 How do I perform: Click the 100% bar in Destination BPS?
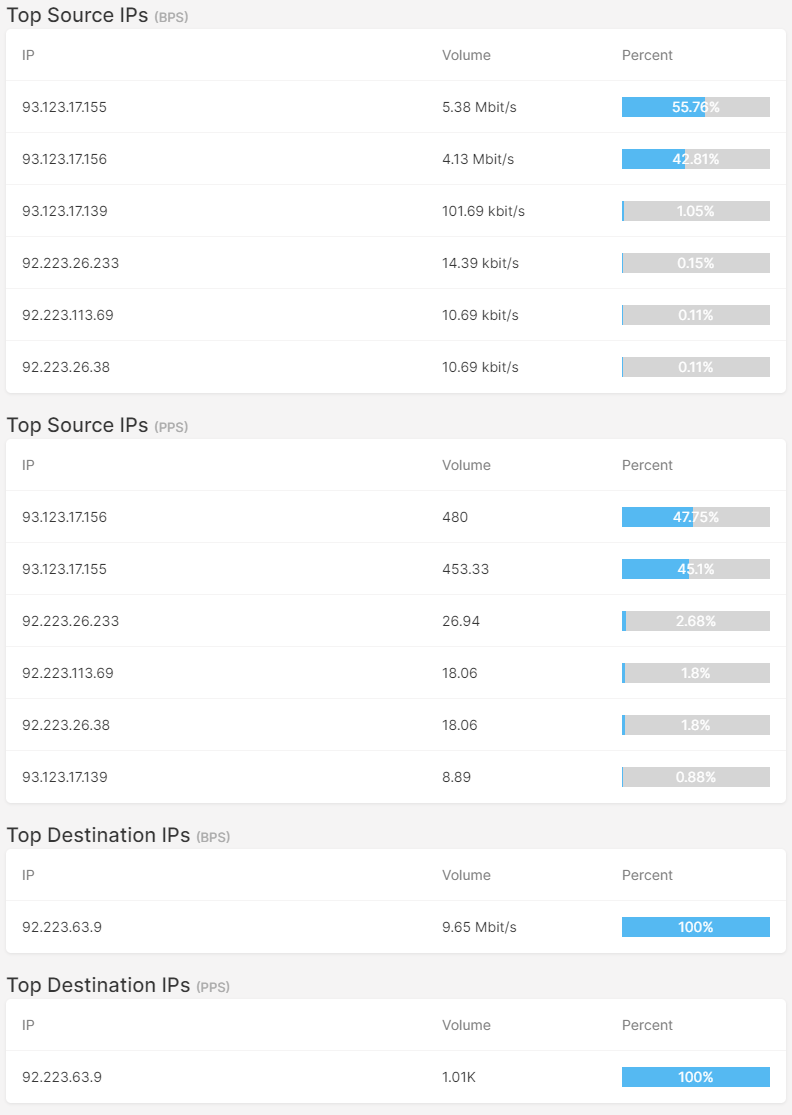[x=695, y=927]
